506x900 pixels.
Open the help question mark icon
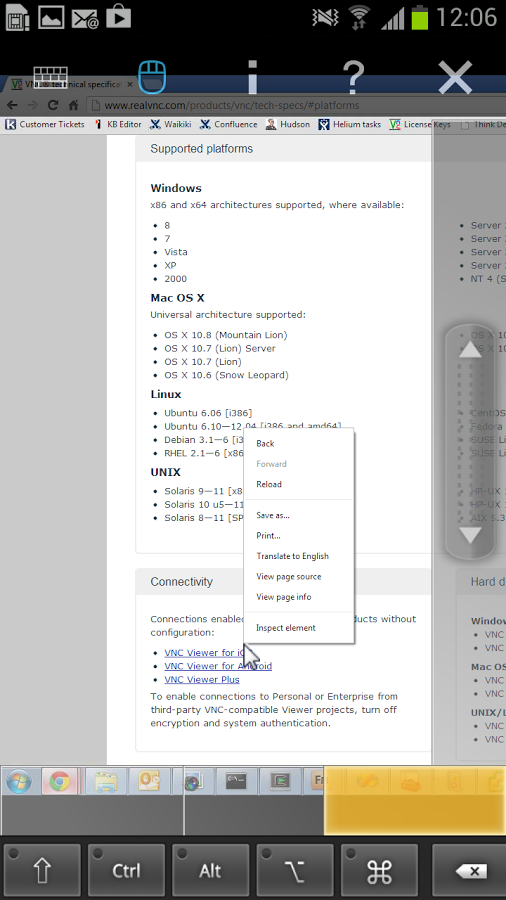point(353,77)
